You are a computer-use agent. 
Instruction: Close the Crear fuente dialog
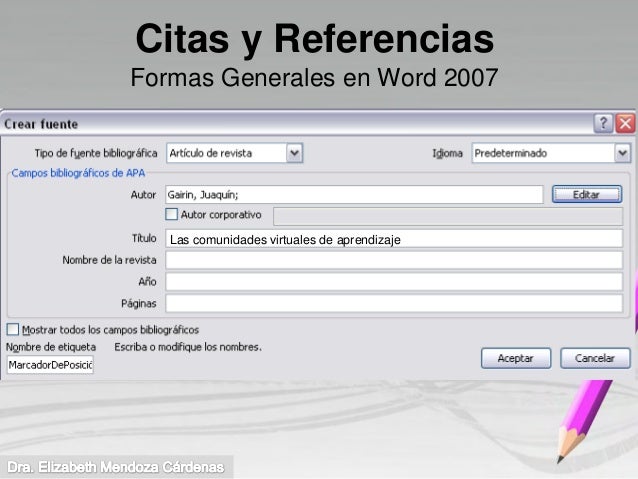click(625, 123)
